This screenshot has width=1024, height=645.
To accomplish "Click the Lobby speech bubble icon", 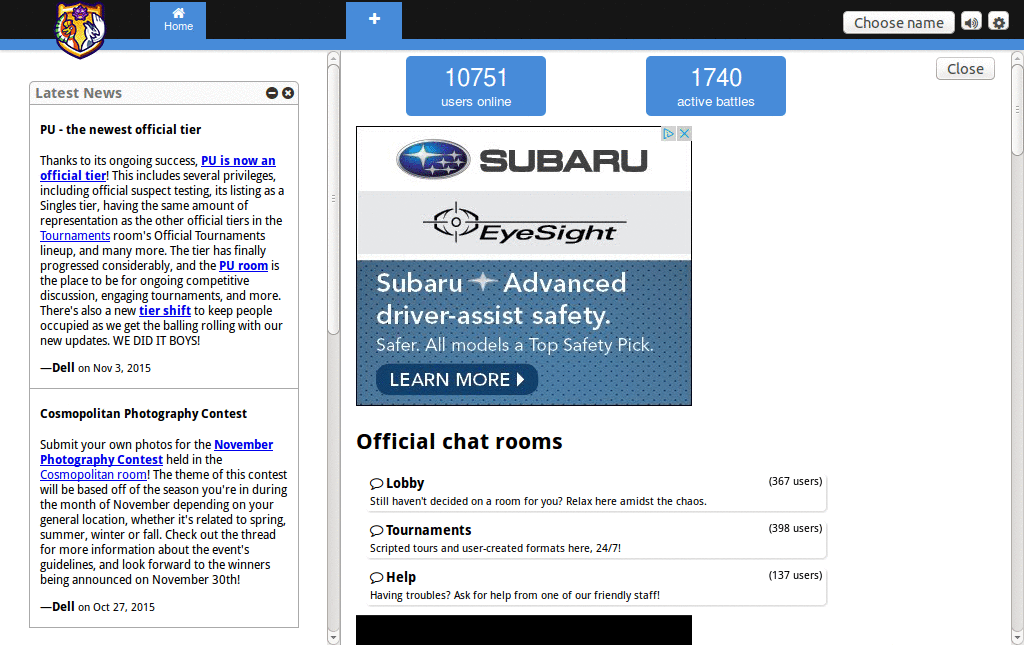I will pyautogui.click(x=376, y=484).
